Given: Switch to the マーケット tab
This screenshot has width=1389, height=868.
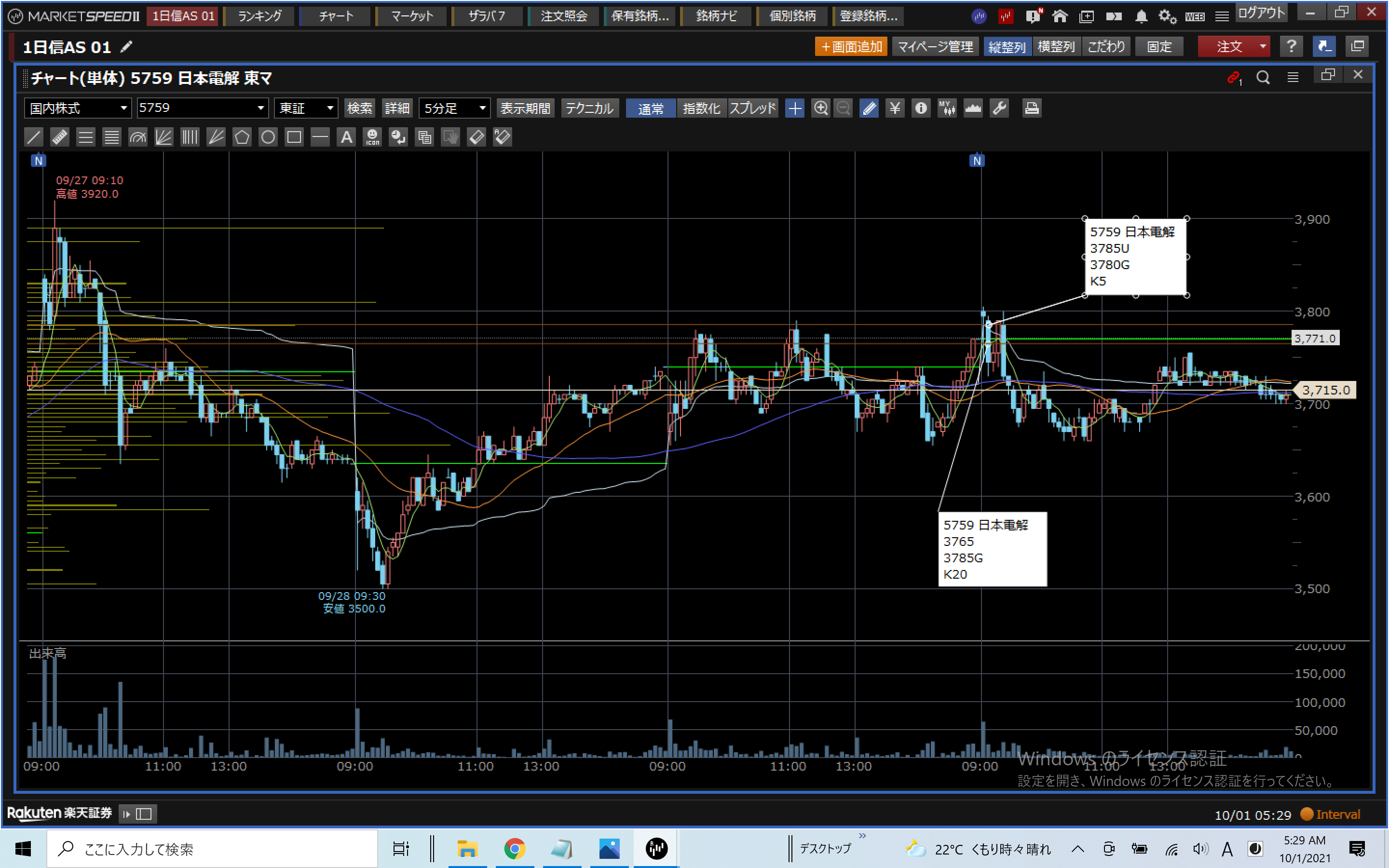Looking at the screenshot, I should pos(412,16).
